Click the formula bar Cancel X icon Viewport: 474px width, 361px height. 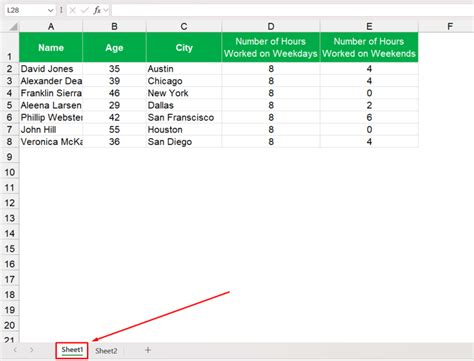point(72,10)
